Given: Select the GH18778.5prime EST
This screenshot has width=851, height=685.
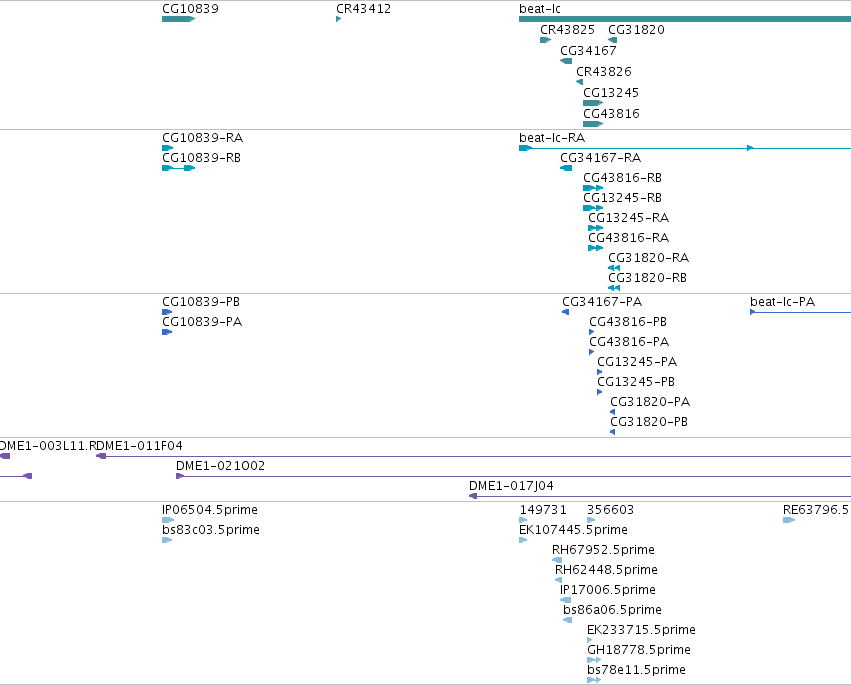Looking at the screenshot, I should tap(594, 661).
